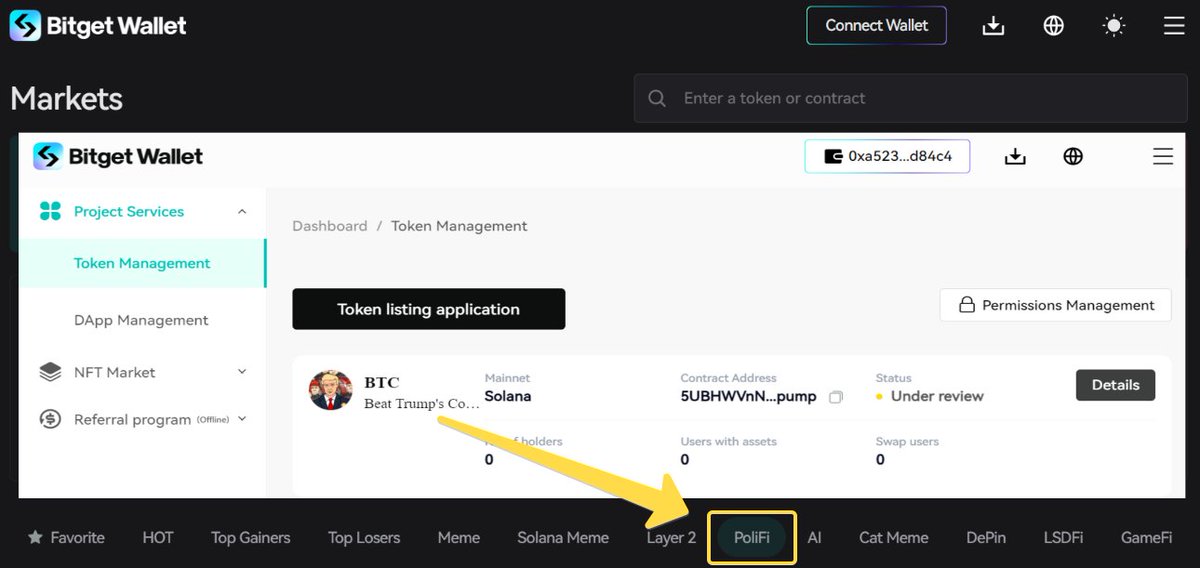Click globe icon in white panel header
This screenshot has height=568, width=1200.
[x=1073, y=156]
